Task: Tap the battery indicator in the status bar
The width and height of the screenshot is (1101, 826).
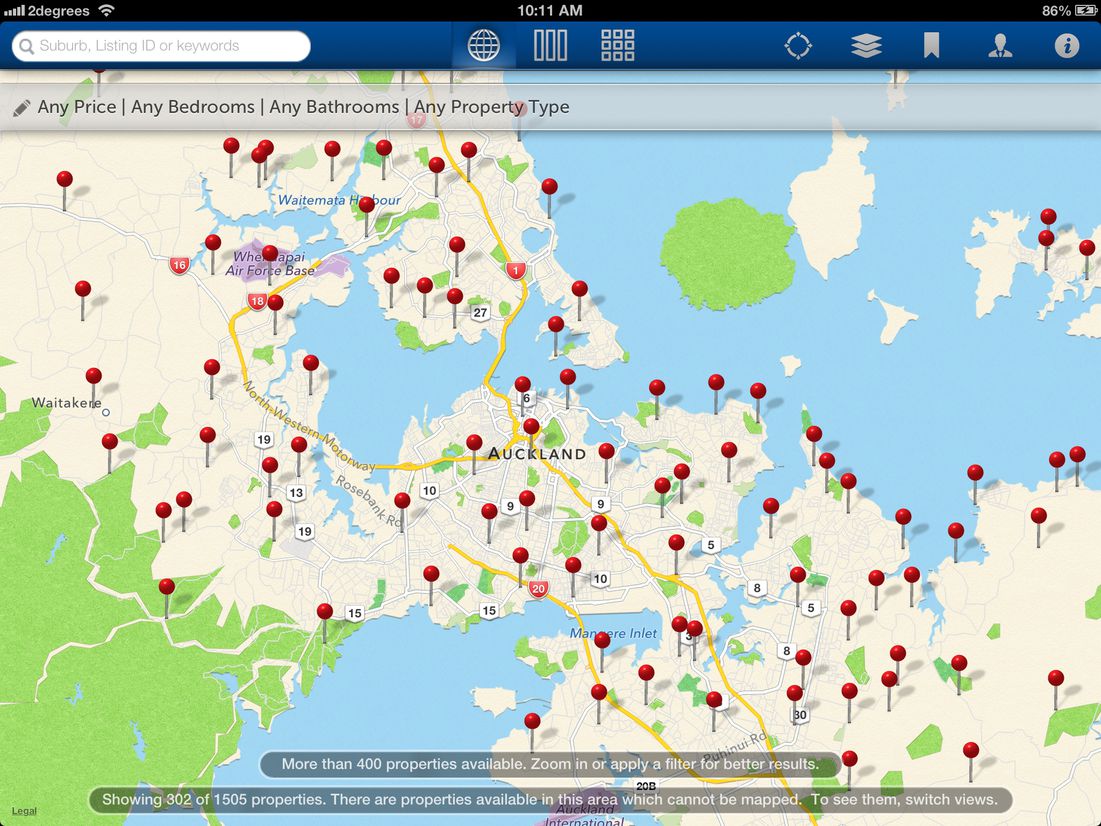Action: point(1084,10)
